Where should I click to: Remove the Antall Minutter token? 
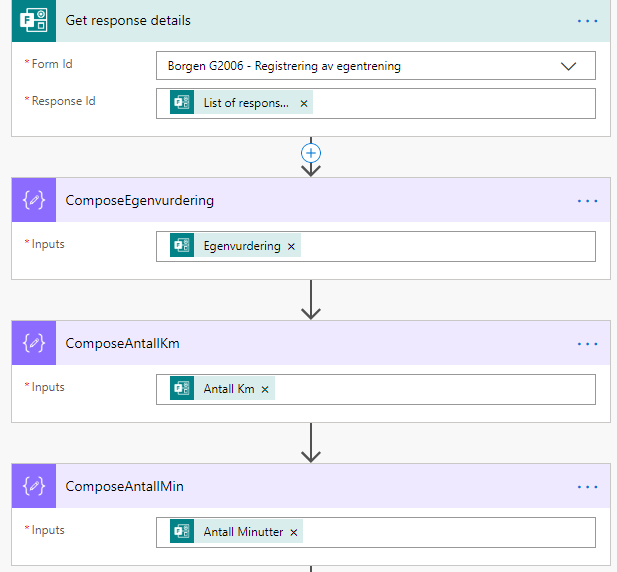click(x=294, y=532)
